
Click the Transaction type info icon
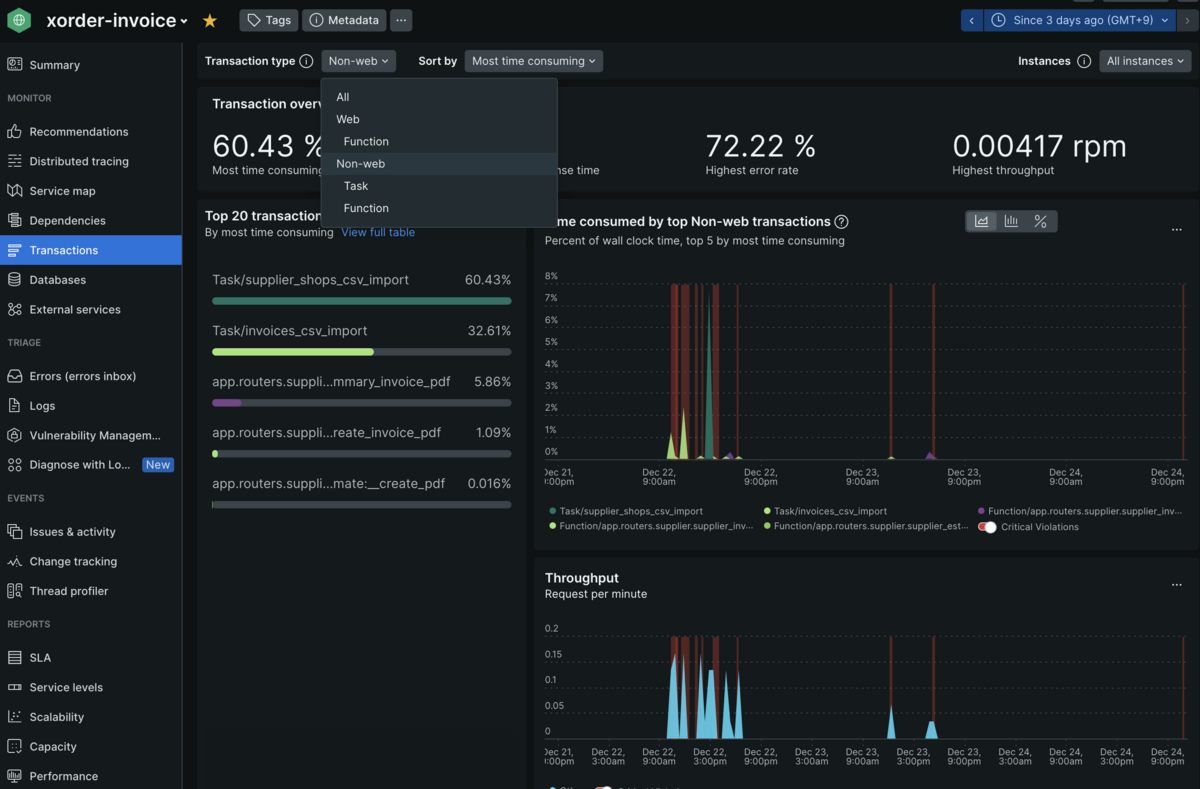(306, 61)
